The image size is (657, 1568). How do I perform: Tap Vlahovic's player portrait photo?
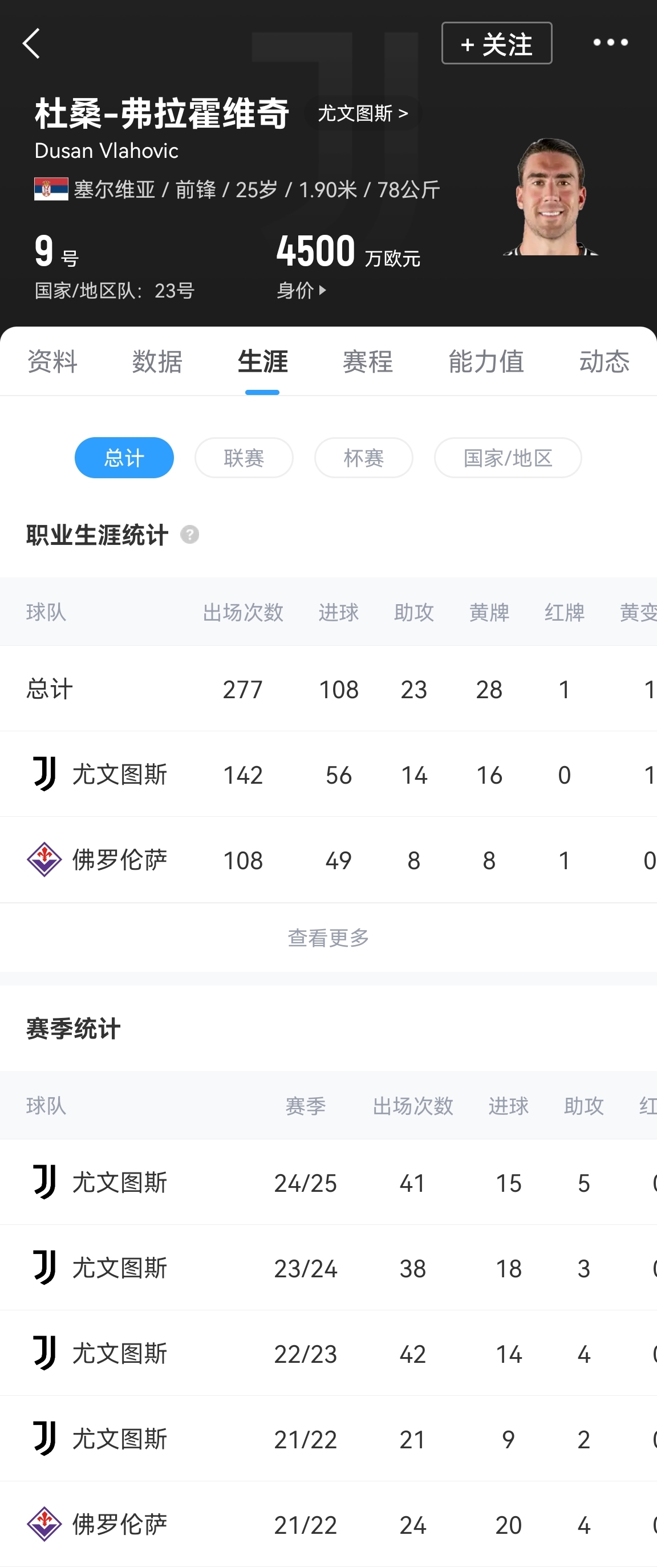click(x=551, y=198)
